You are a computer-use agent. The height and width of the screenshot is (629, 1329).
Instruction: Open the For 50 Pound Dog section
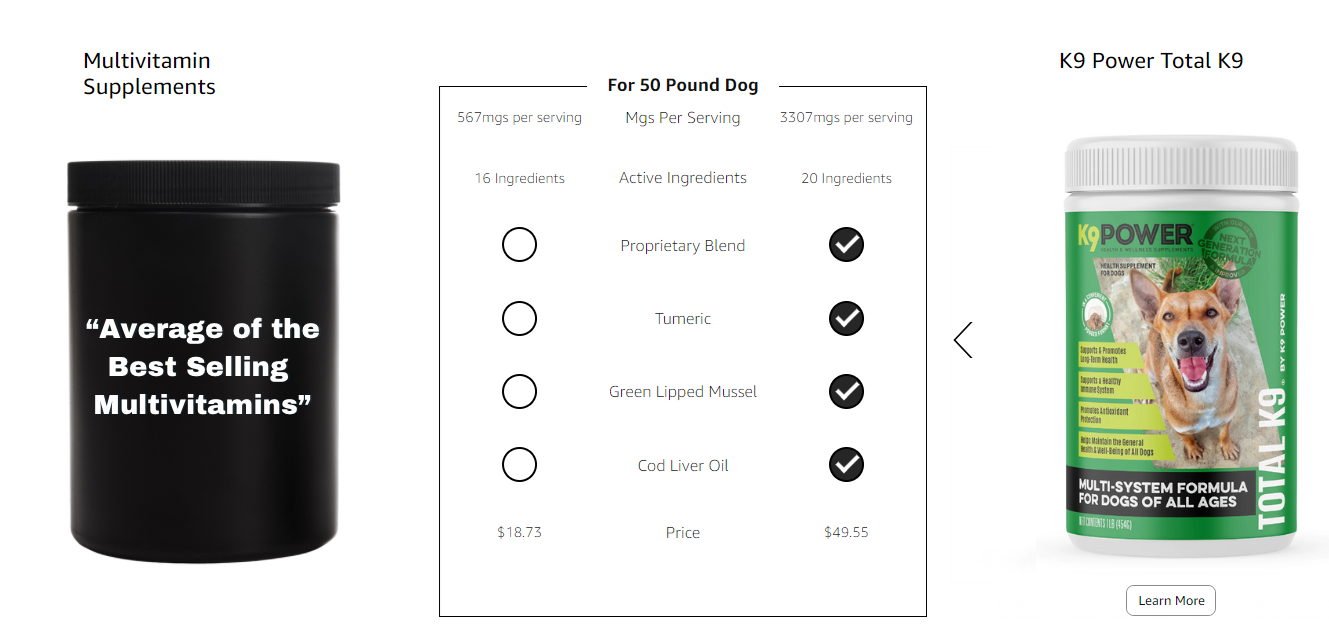[x=683, y=85]
